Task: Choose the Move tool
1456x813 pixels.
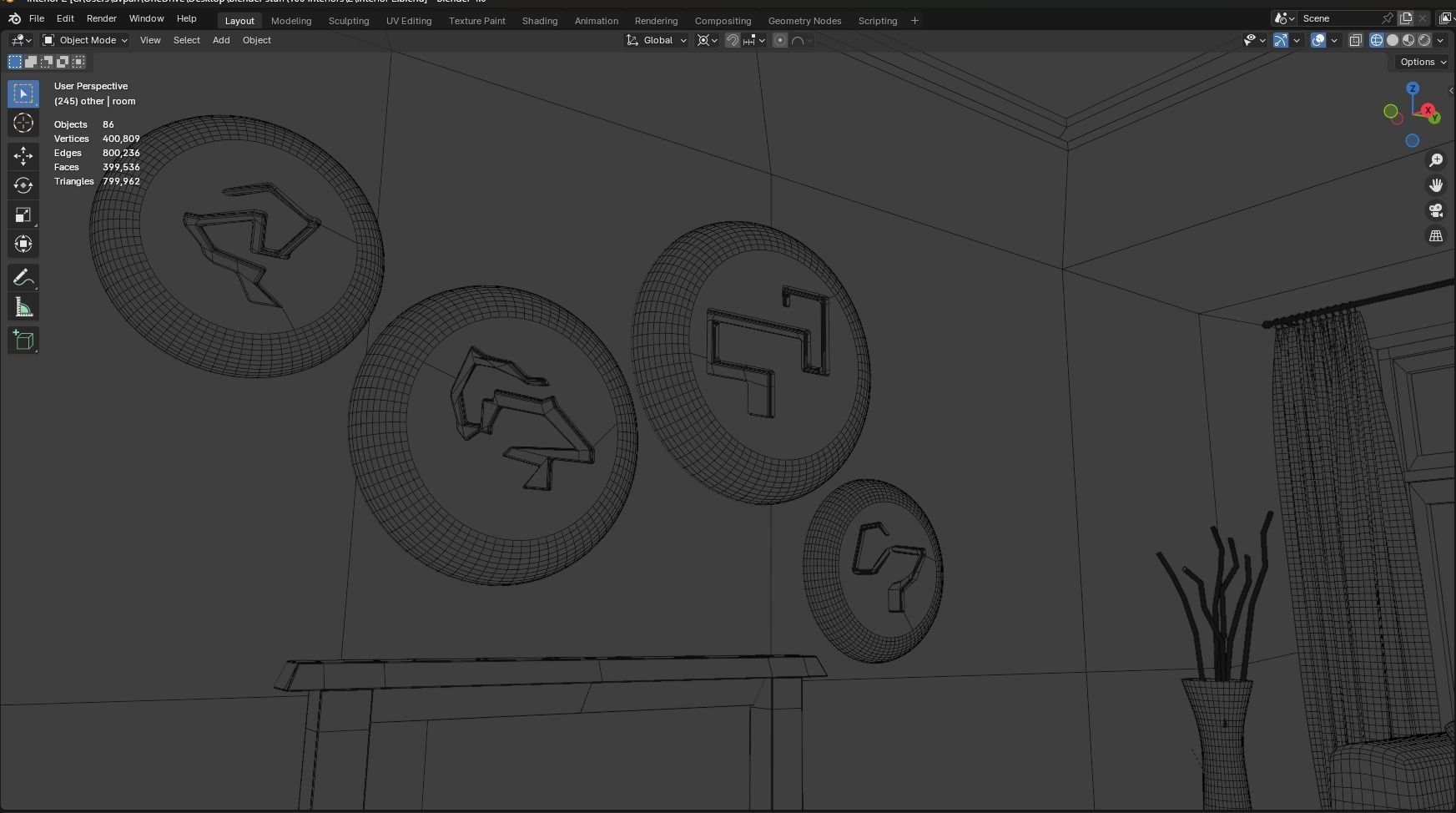Action: [23, 156]
